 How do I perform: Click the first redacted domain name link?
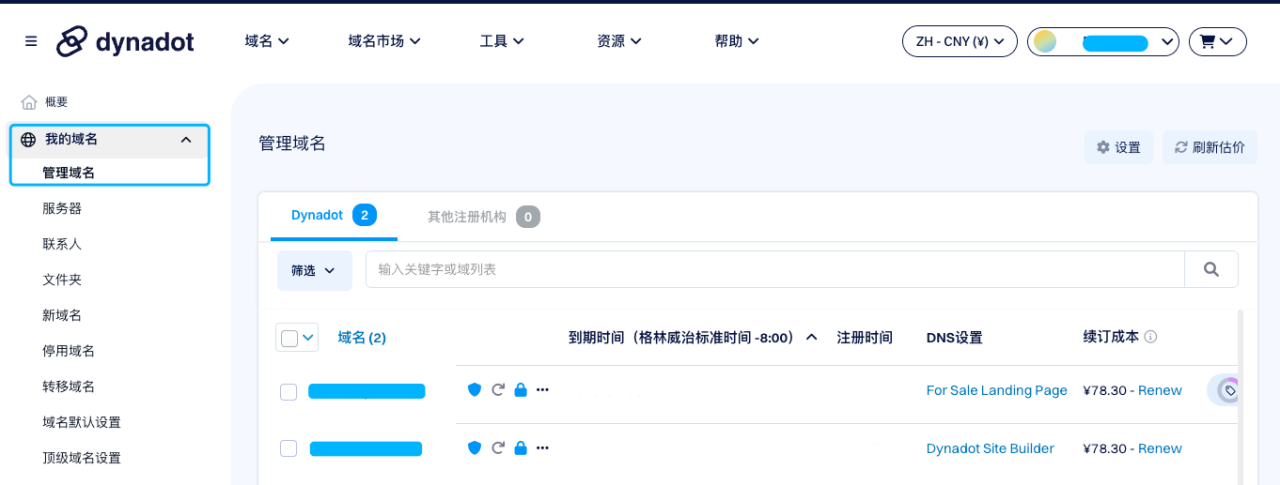(367, 391)
